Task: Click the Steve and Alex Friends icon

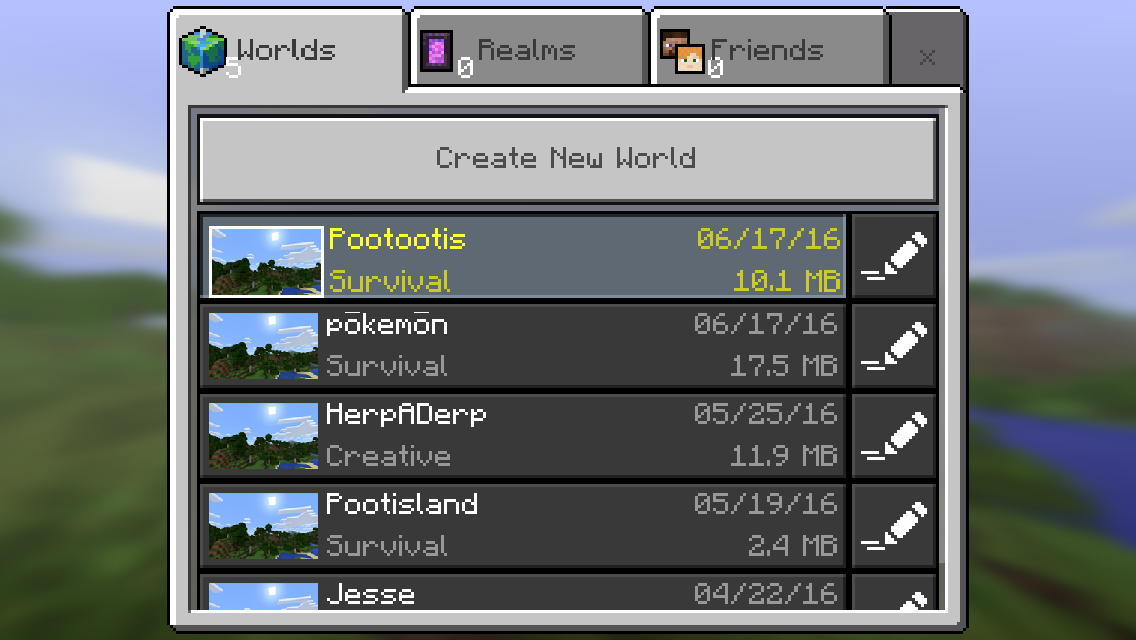Action: pos(682,51)
